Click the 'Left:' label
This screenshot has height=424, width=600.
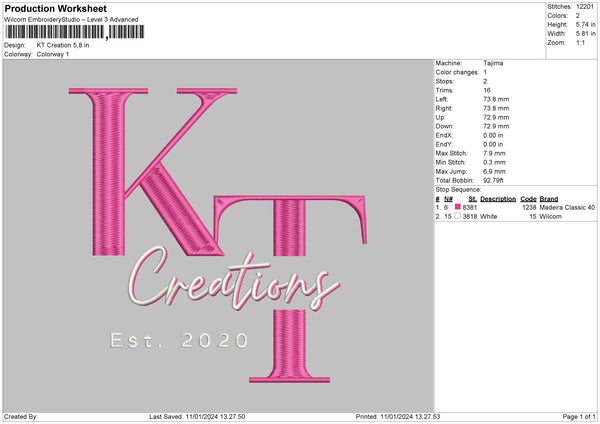pos(442,99)
